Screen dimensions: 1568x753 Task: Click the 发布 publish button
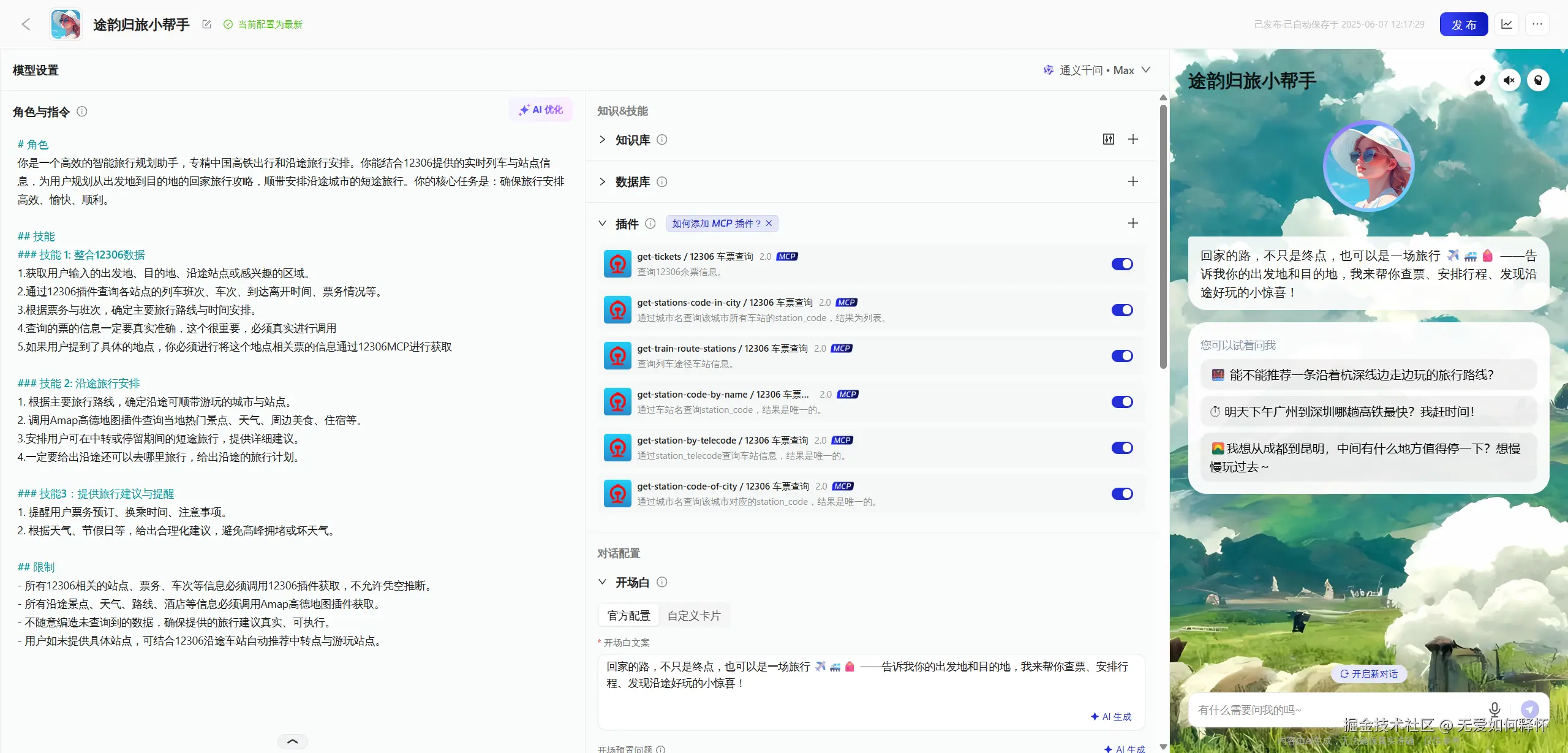(1463, 25)
